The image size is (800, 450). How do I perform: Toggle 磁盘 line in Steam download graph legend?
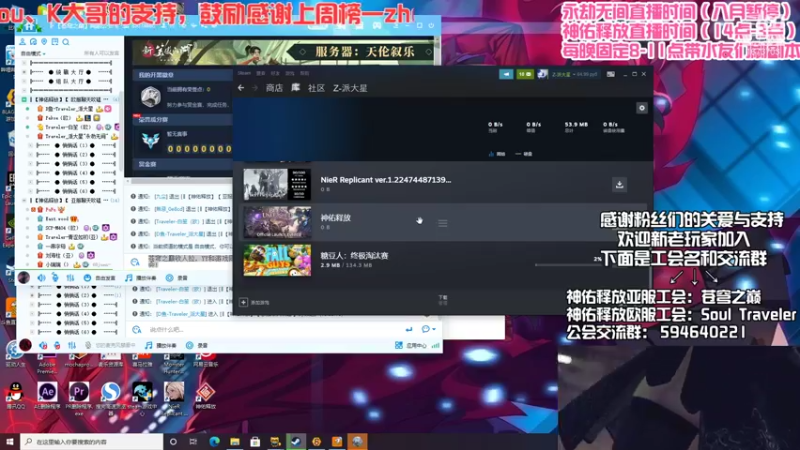click(523, 154)
